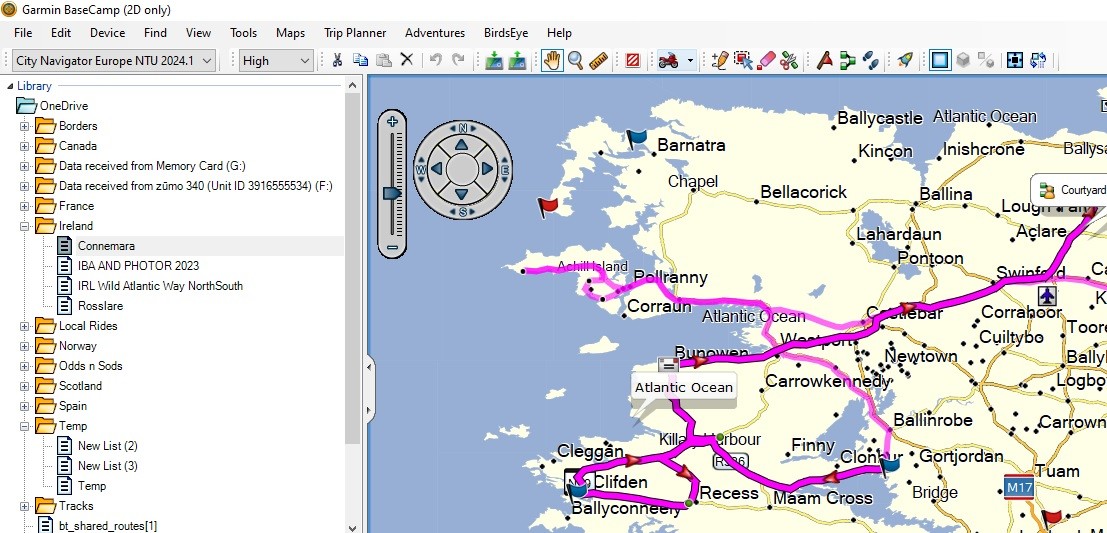Click the last toolbar icon with blue arrows
Image resolution: width=1107 pixels, height=533 pixels.
pos(1038,61)
